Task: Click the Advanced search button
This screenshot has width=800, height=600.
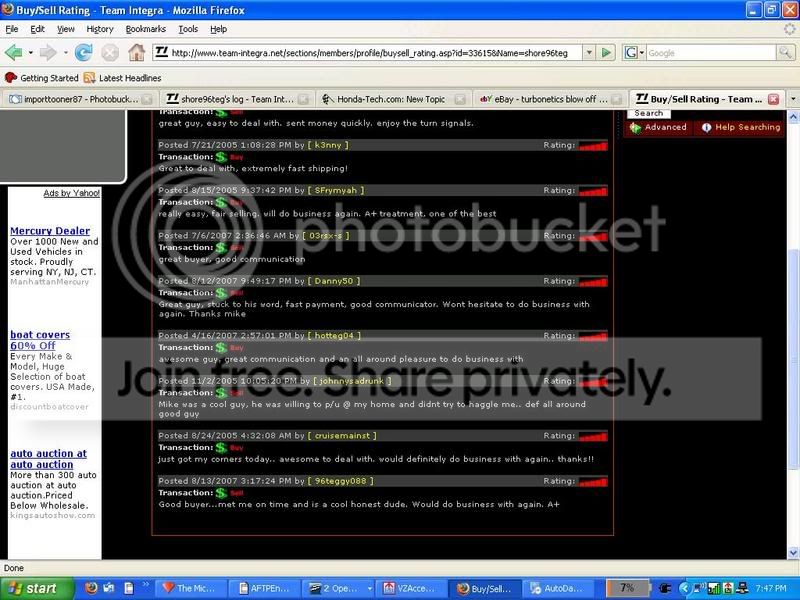Action: (x=659, y=127)
